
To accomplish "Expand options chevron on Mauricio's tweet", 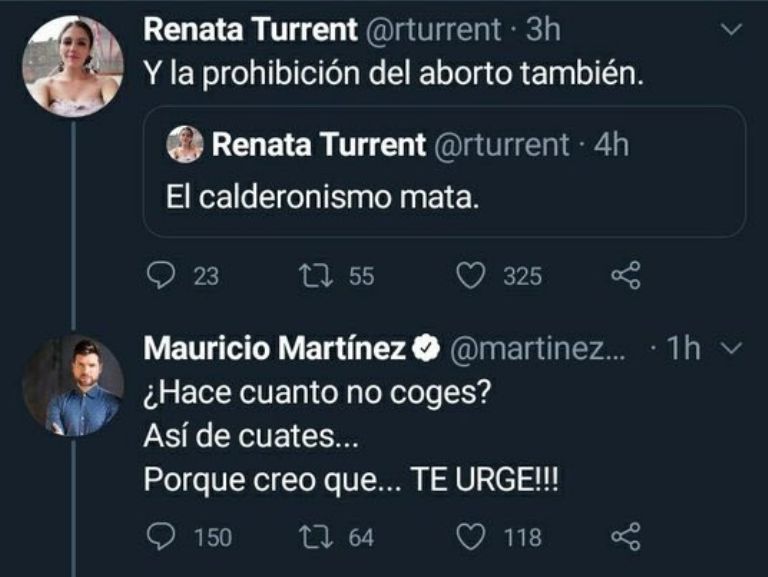I will click(x=730, y=348).
